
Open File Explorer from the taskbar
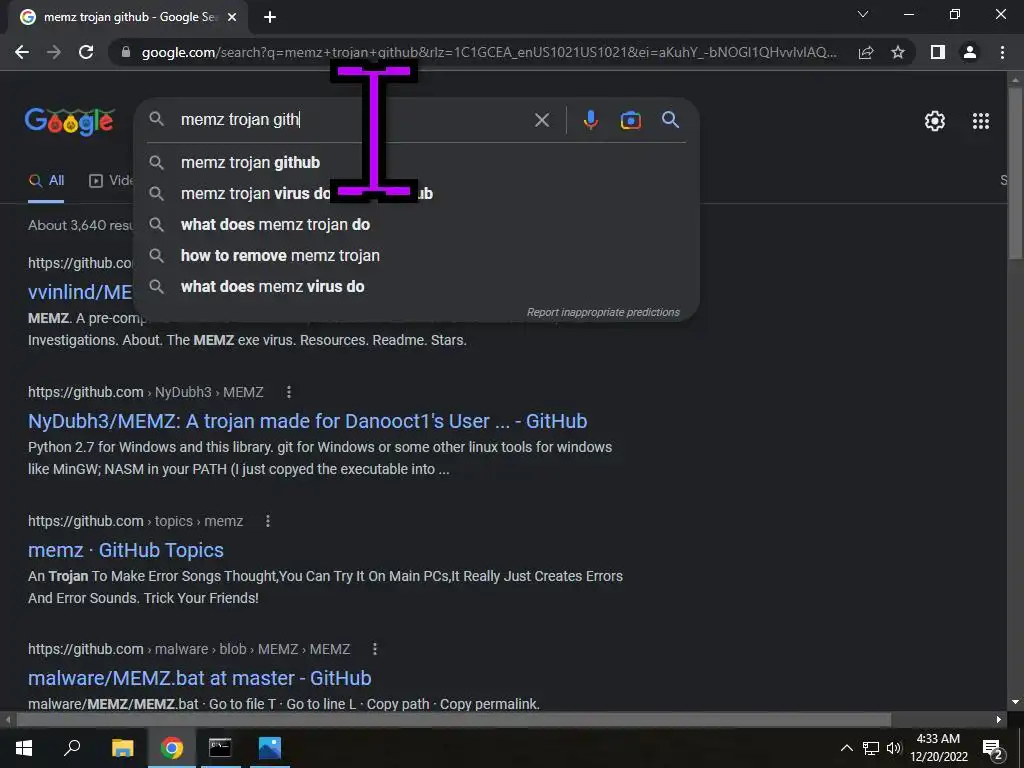[122, 748]
